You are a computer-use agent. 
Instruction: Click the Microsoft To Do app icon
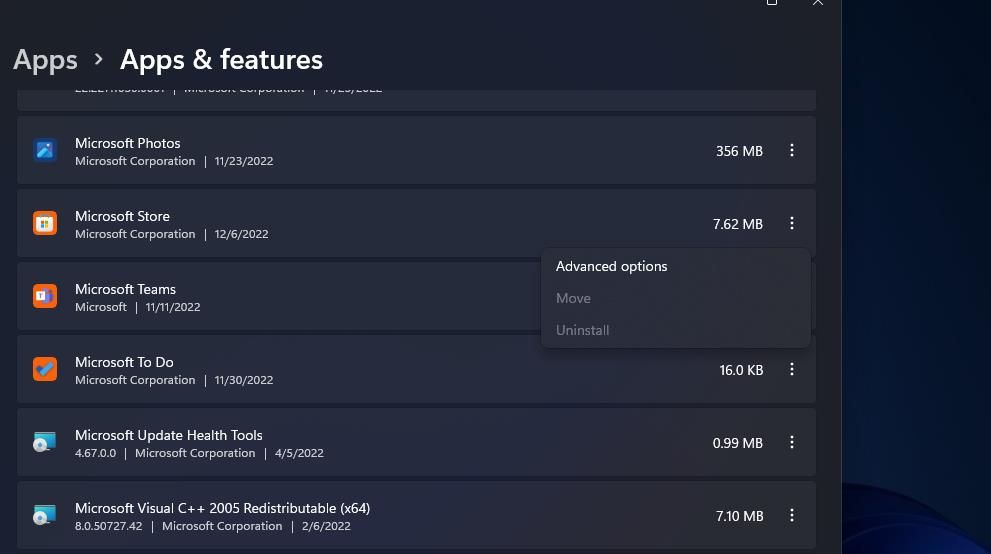click(44, 370)
